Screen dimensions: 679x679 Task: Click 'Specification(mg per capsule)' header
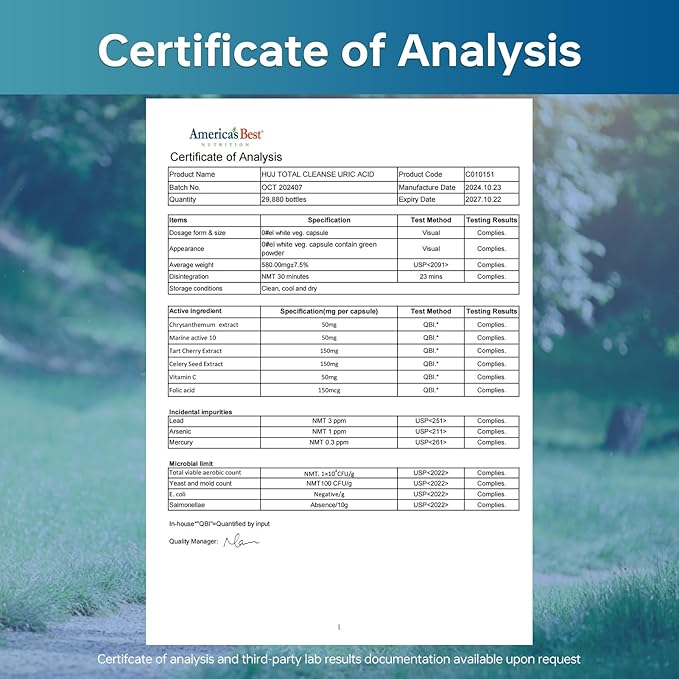pos(329,311)
